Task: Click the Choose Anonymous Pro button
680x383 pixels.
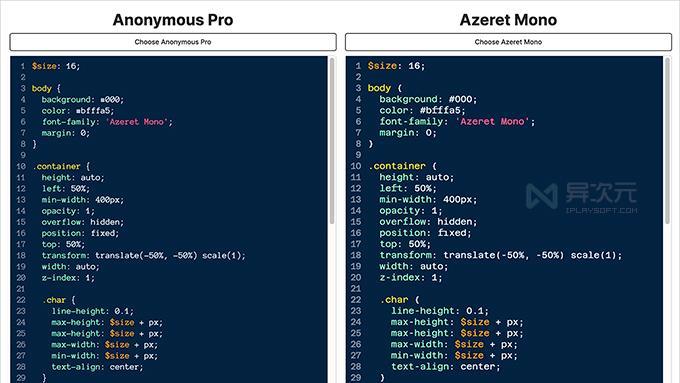Action: coord(173,42)
